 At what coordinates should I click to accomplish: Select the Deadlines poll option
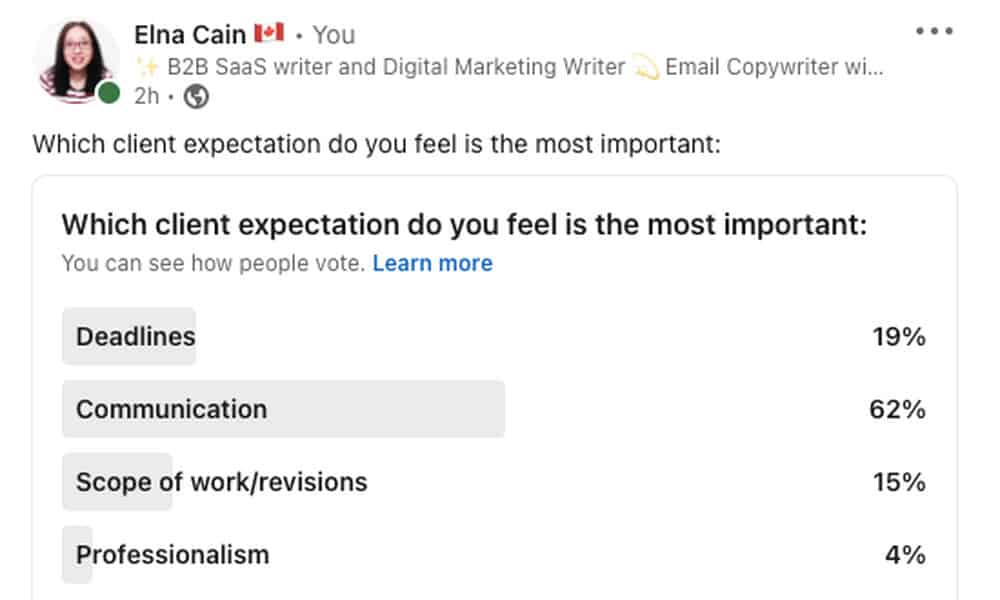coord(136,336)
